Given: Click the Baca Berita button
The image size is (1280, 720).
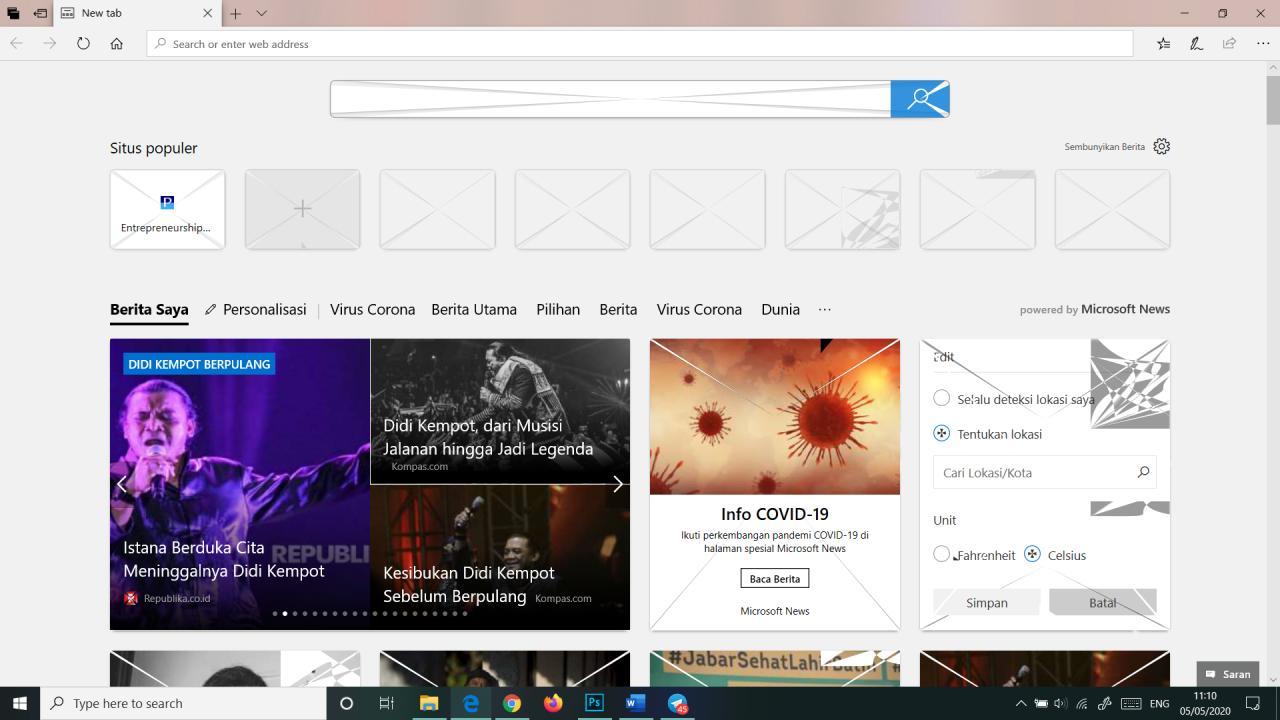Looking at the screenshot, I should click(775, 579).
